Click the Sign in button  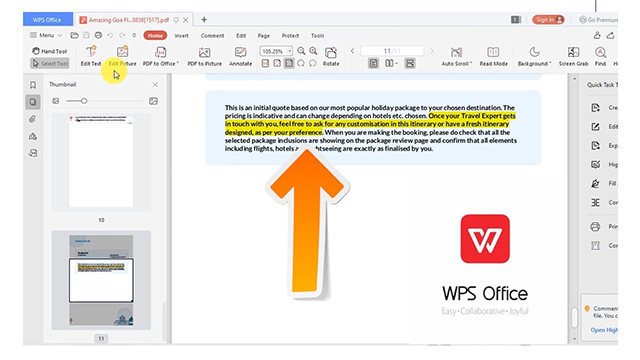548,20
